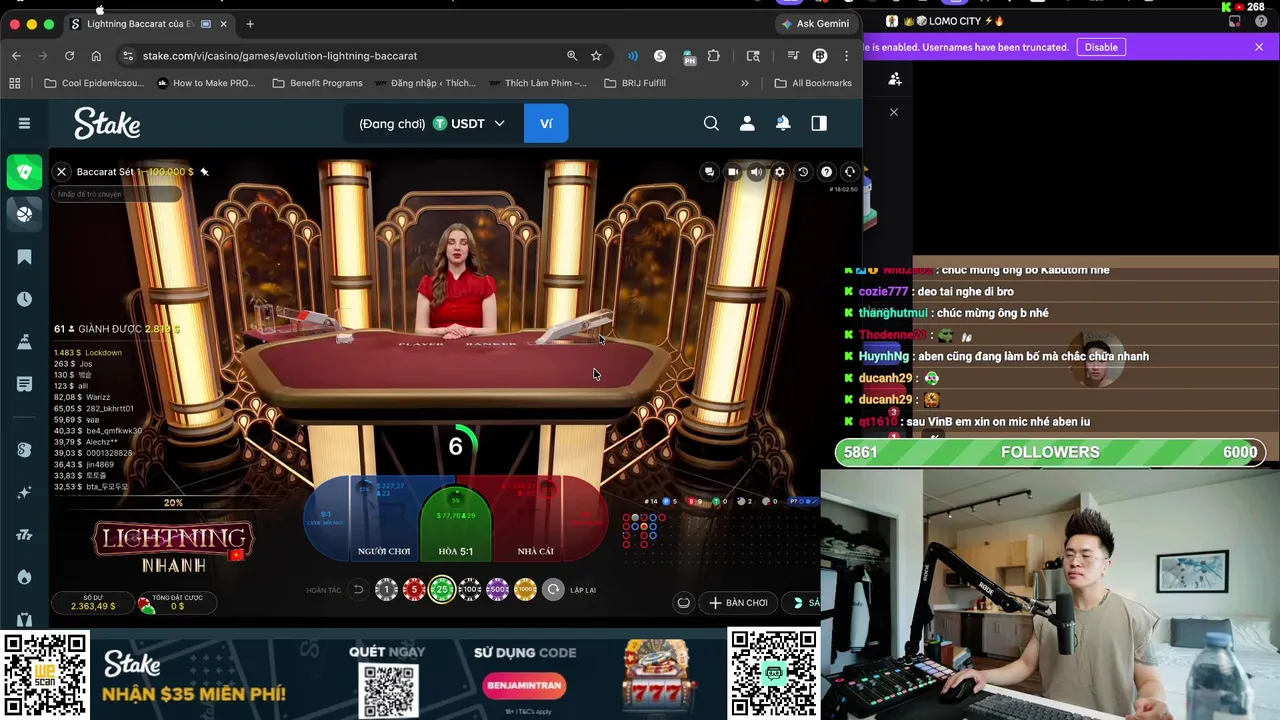Dismiss the purple banner with X
This screenshot has width=1280, height=720.
[x=1259, y=47]
